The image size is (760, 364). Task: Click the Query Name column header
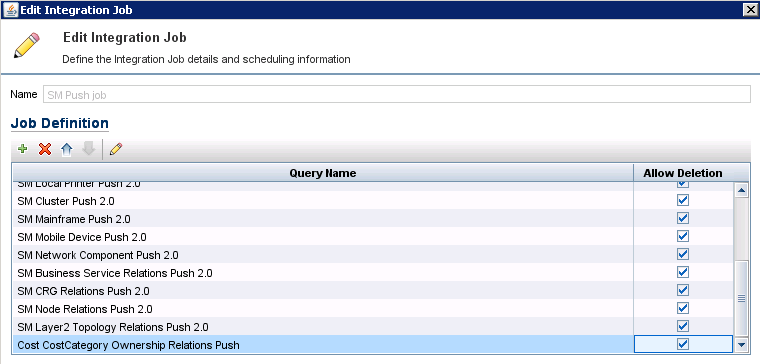[x=323, y=173]
